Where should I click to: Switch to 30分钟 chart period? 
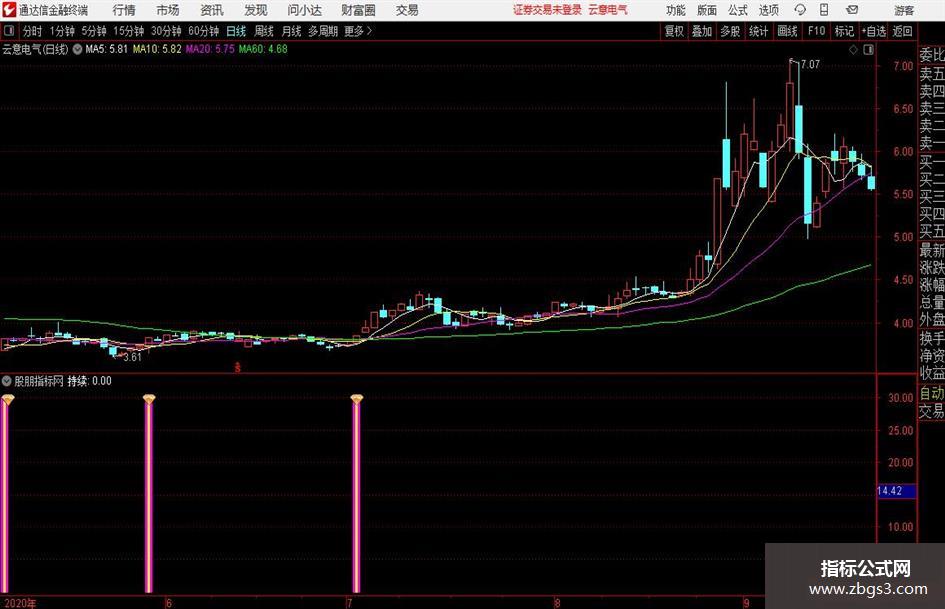click(166, 31)
